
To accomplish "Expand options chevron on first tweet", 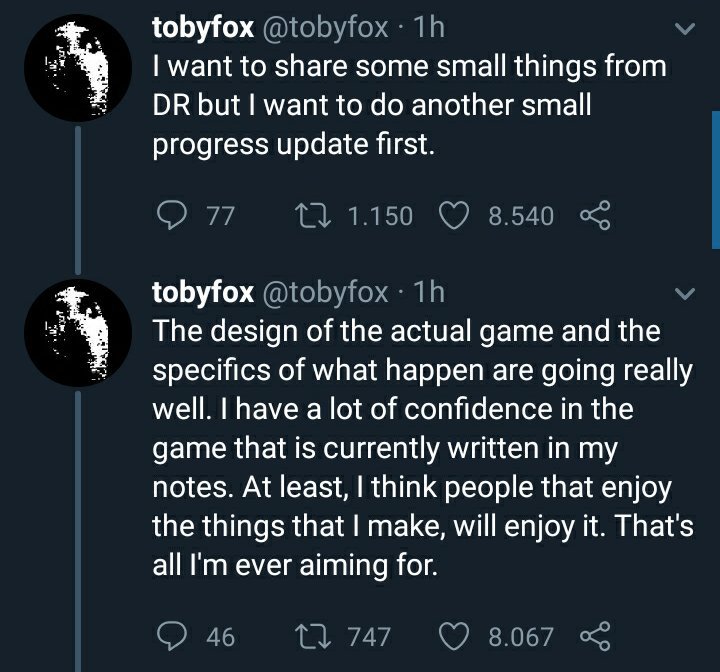I will pyautogui.click(x=685, y=29).
